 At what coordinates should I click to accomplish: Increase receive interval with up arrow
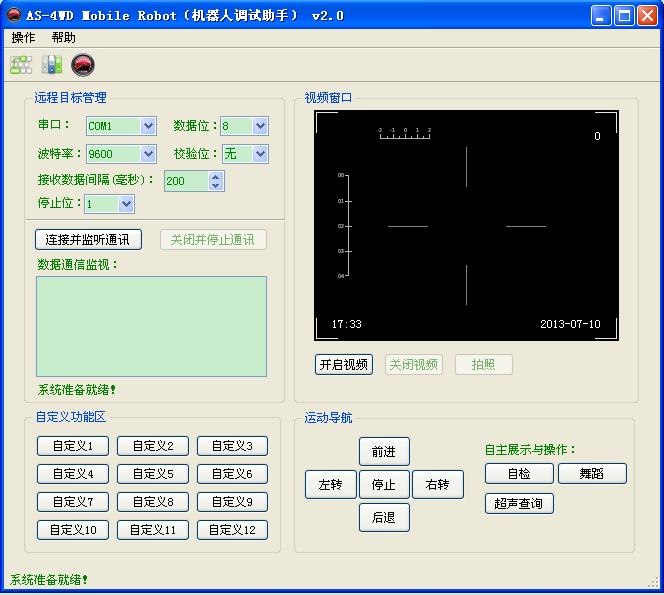pyautogui.click(x=216, y=176)
